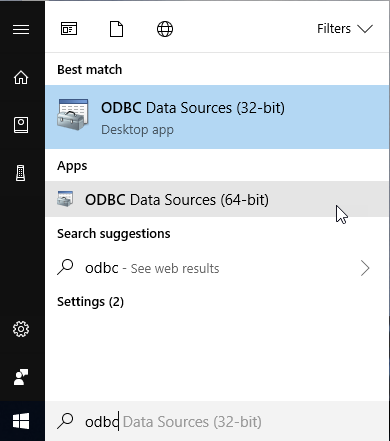This screenshot has width=390, height=441.
Task: Click the small ODBC 64-bit app icon
Action: pyautogui.click(x=65, y=199)
